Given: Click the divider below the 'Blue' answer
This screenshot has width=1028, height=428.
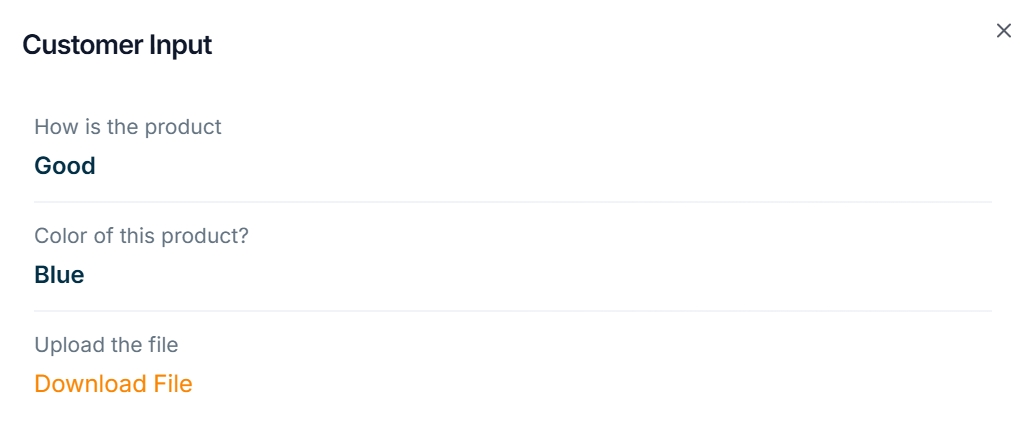Looking at the screenshot, I should 513,311.
